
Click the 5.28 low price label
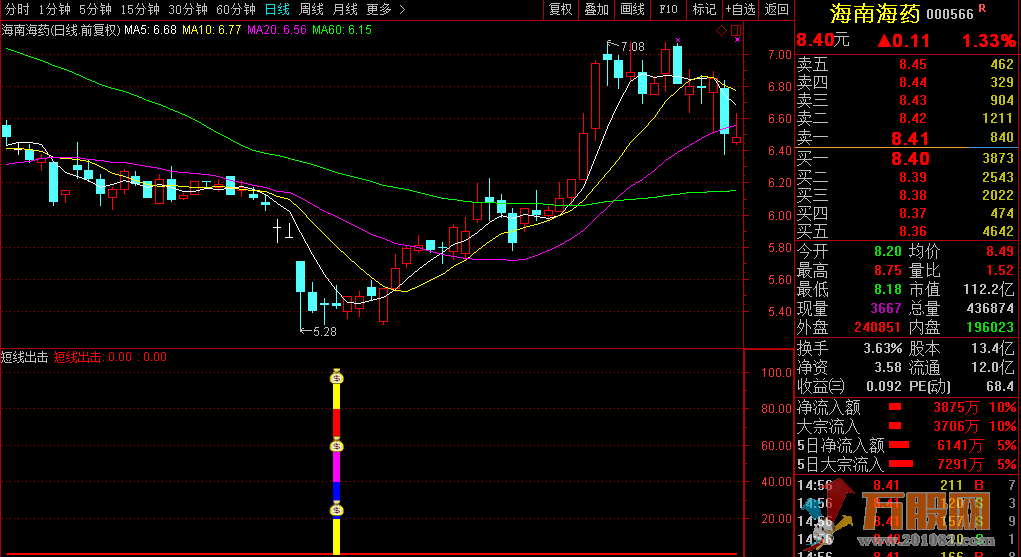pos(325,332)
